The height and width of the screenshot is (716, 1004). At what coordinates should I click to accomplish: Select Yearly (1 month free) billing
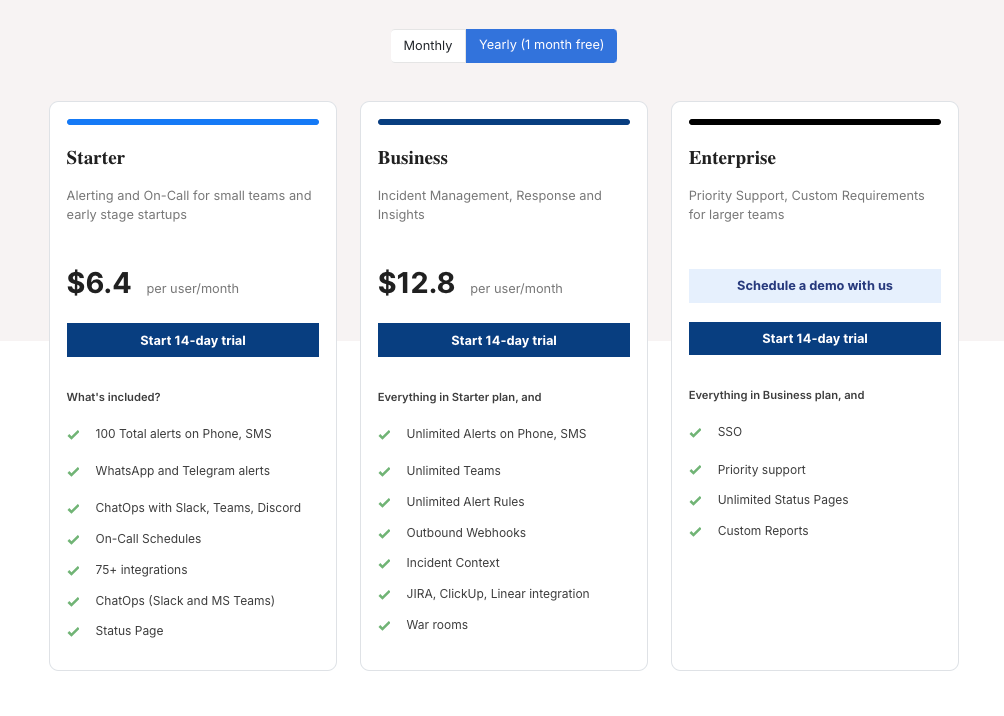coord(541,45)
